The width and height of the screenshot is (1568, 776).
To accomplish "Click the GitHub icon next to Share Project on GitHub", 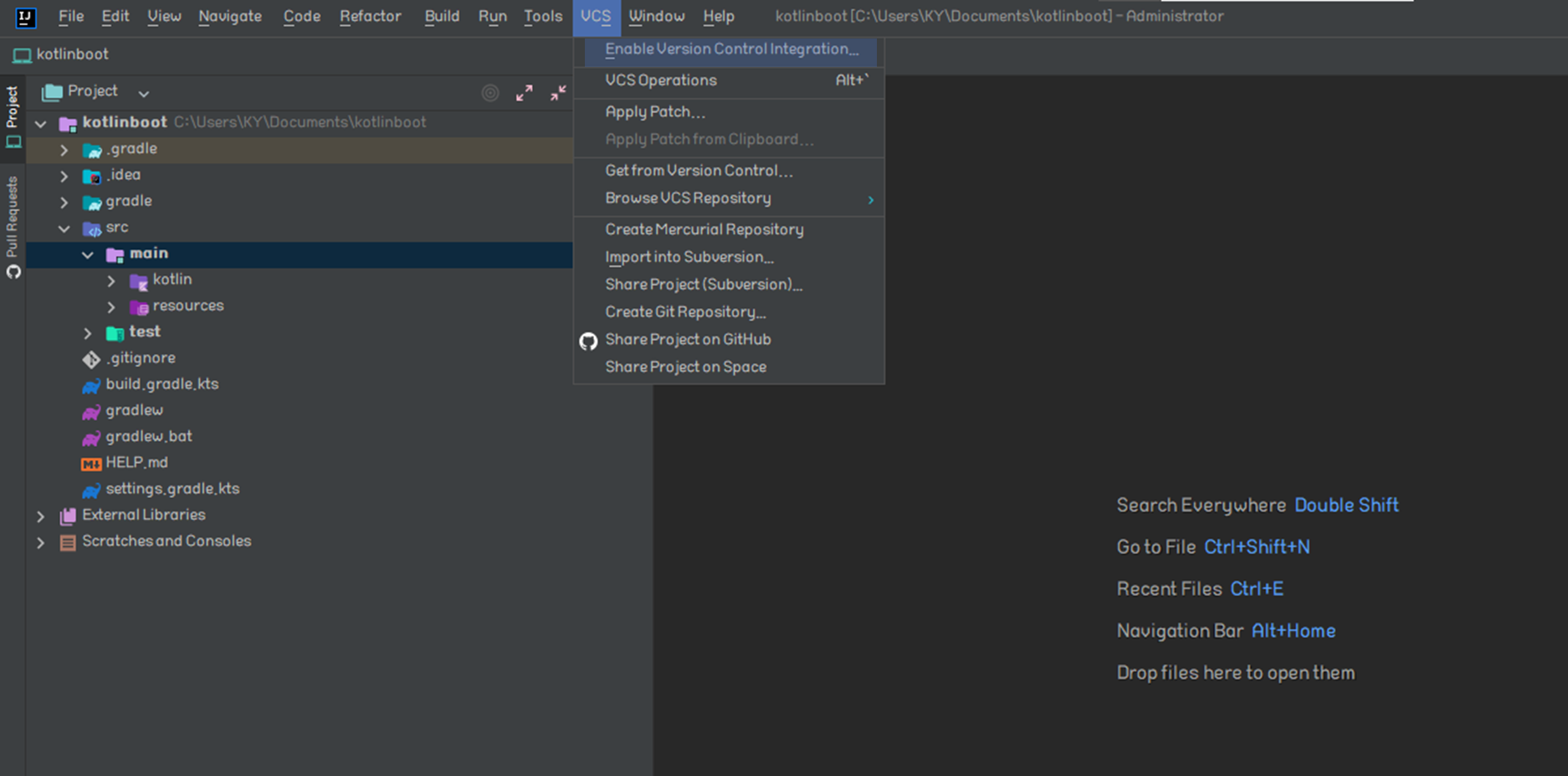I will click(x=588, y=341).
